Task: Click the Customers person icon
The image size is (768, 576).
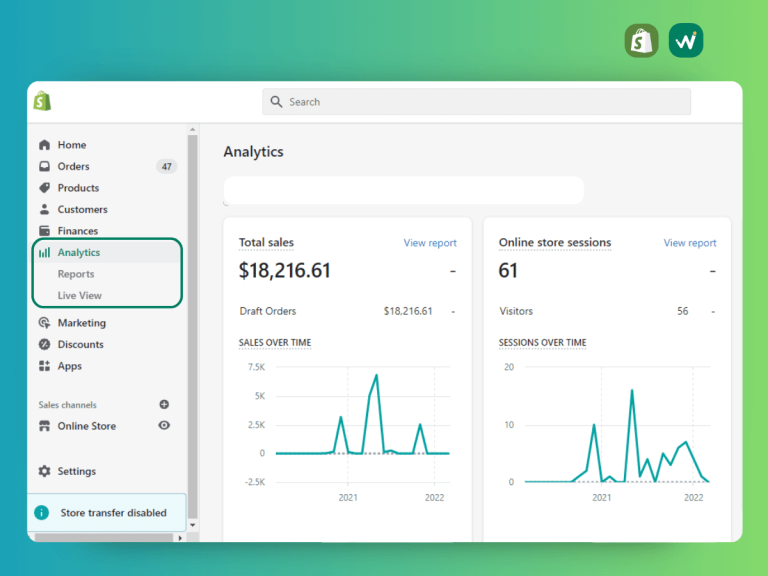Action: pos(45,210)
